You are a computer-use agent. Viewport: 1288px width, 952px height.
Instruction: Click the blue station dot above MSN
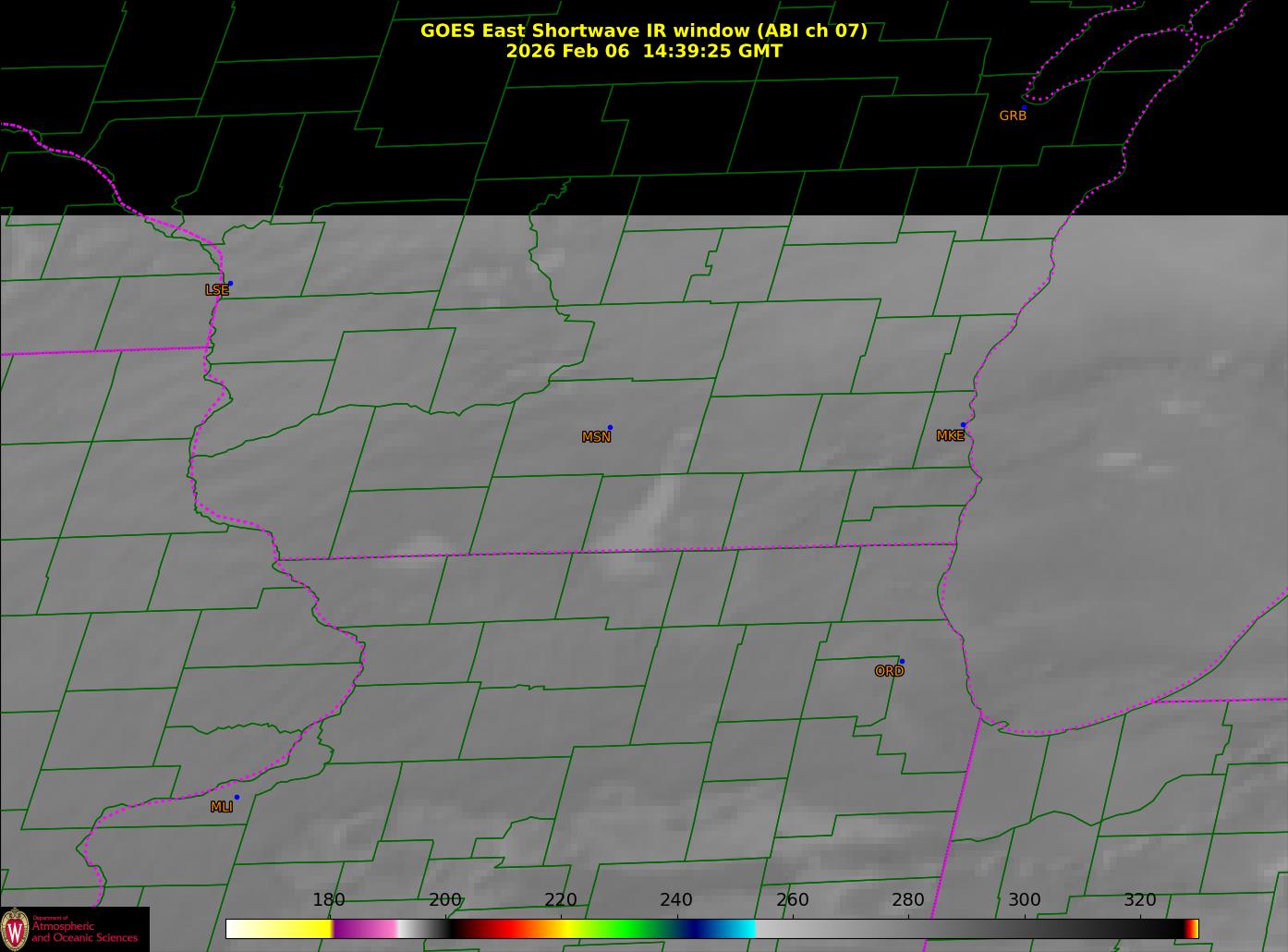610,428
